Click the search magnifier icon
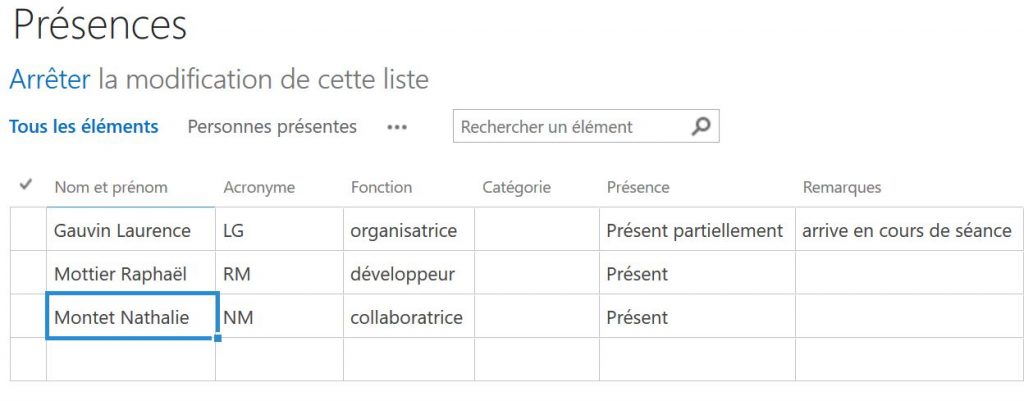The height and width of the screenshot is (401, 1024). 701,127
